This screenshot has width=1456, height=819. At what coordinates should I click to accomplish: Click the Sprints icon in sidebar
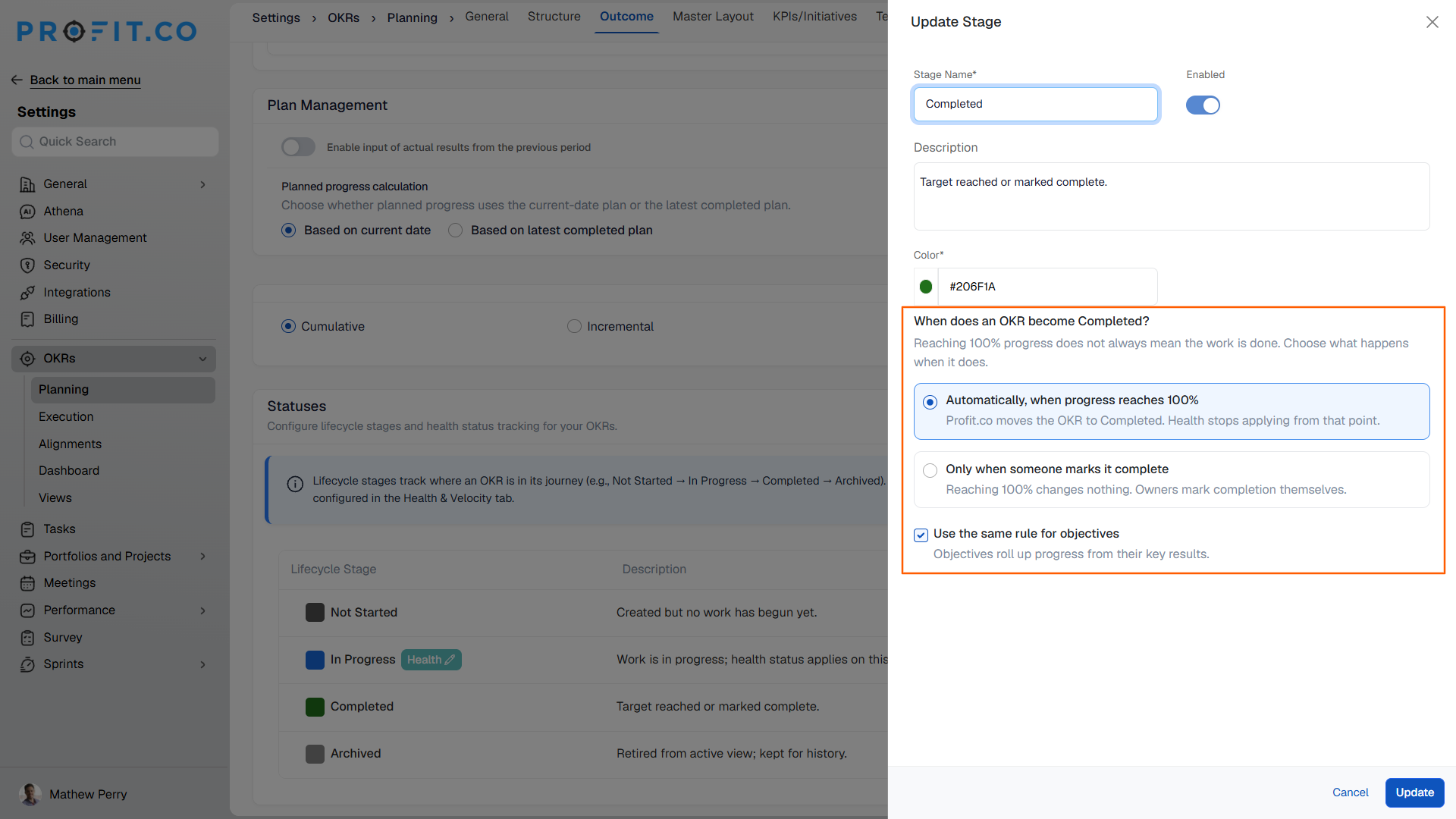pyautogui.click(x=27, y=664)
